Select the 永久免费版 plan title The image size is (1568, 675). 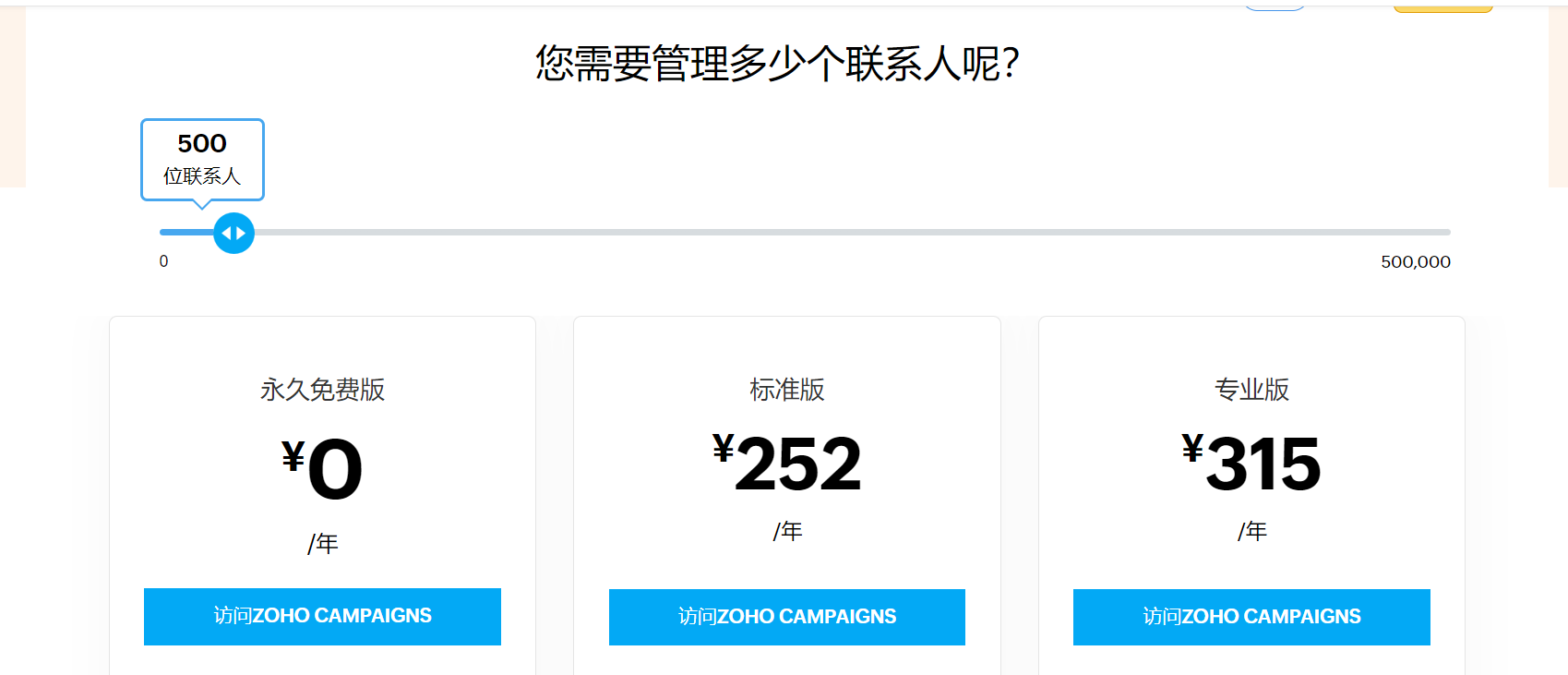point(322,390)
